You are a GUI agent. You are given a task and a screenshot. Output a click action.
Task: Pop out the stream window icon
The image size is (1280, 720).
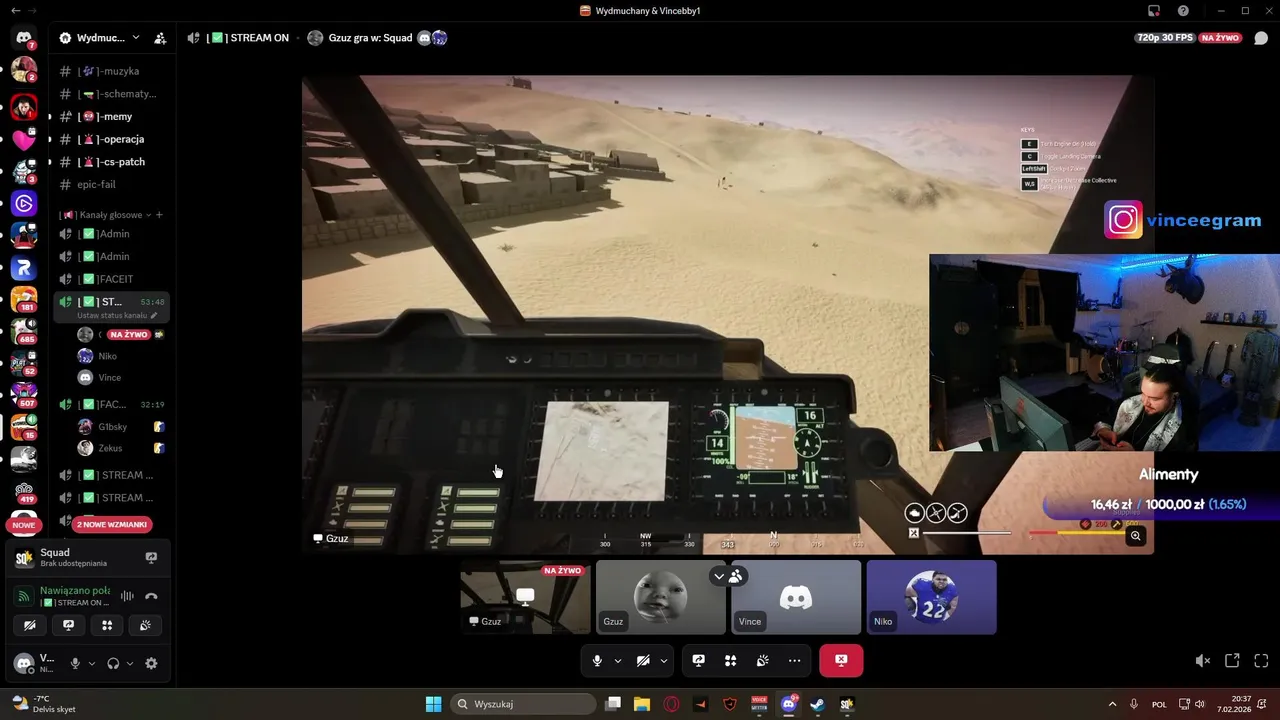[1232, 660]
